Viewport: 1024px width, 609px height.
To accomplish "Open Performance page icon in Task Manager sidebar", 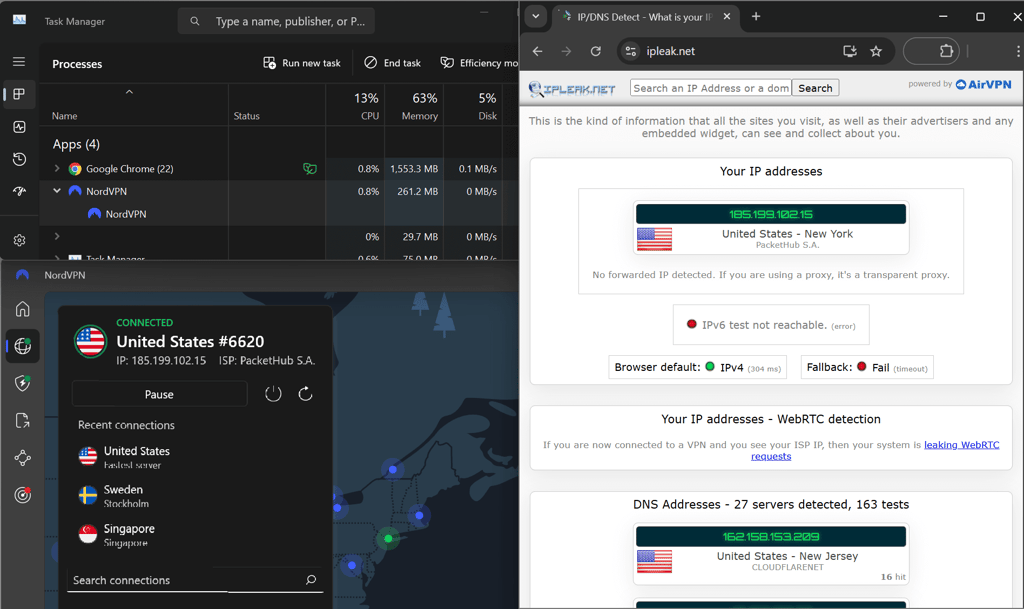I will click(19, 127).
